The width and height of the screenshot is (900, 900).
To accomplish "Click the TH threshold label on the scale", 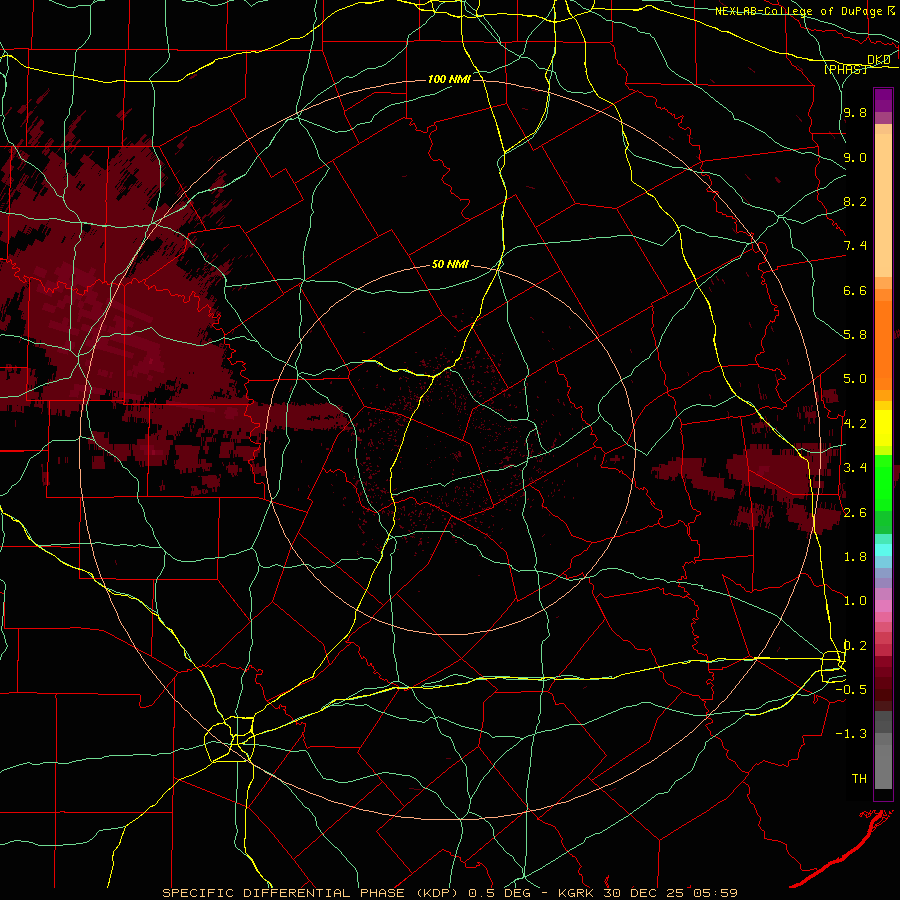I will [859, 779].
